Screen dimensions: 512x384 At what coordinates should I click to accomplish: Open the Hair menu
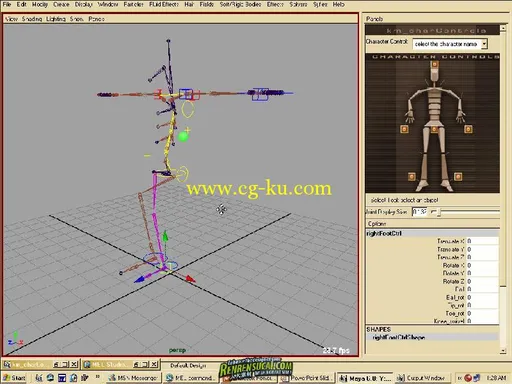pyautogui.click(x=189, y=4)
